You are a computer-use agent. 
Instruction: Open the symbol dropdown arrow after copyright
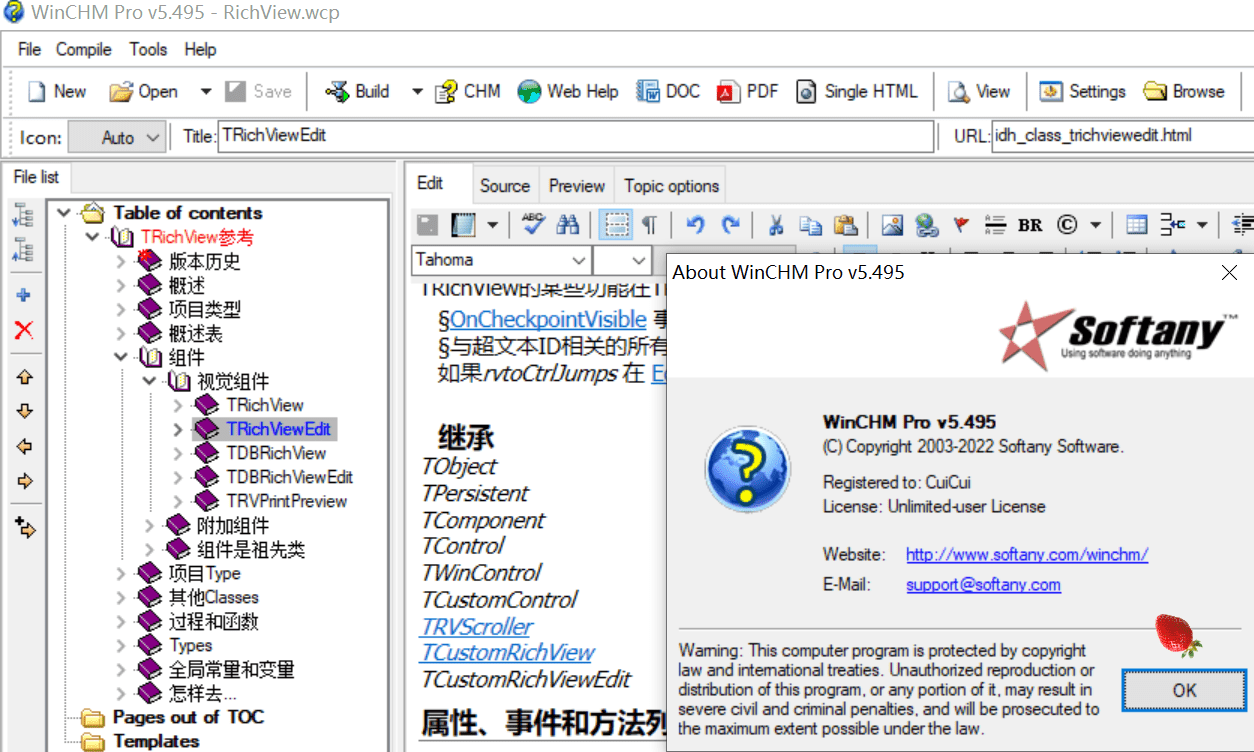click(1095, 224)
